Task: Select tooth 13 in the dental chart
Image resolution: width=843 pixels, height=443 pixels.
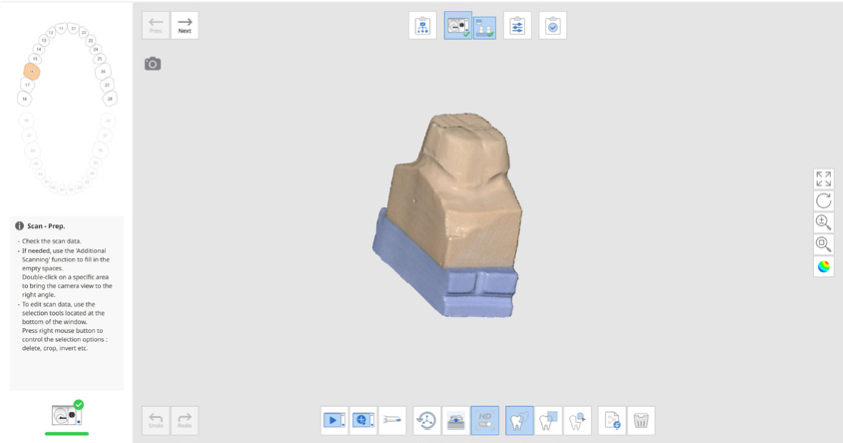Action: (44, 40)
